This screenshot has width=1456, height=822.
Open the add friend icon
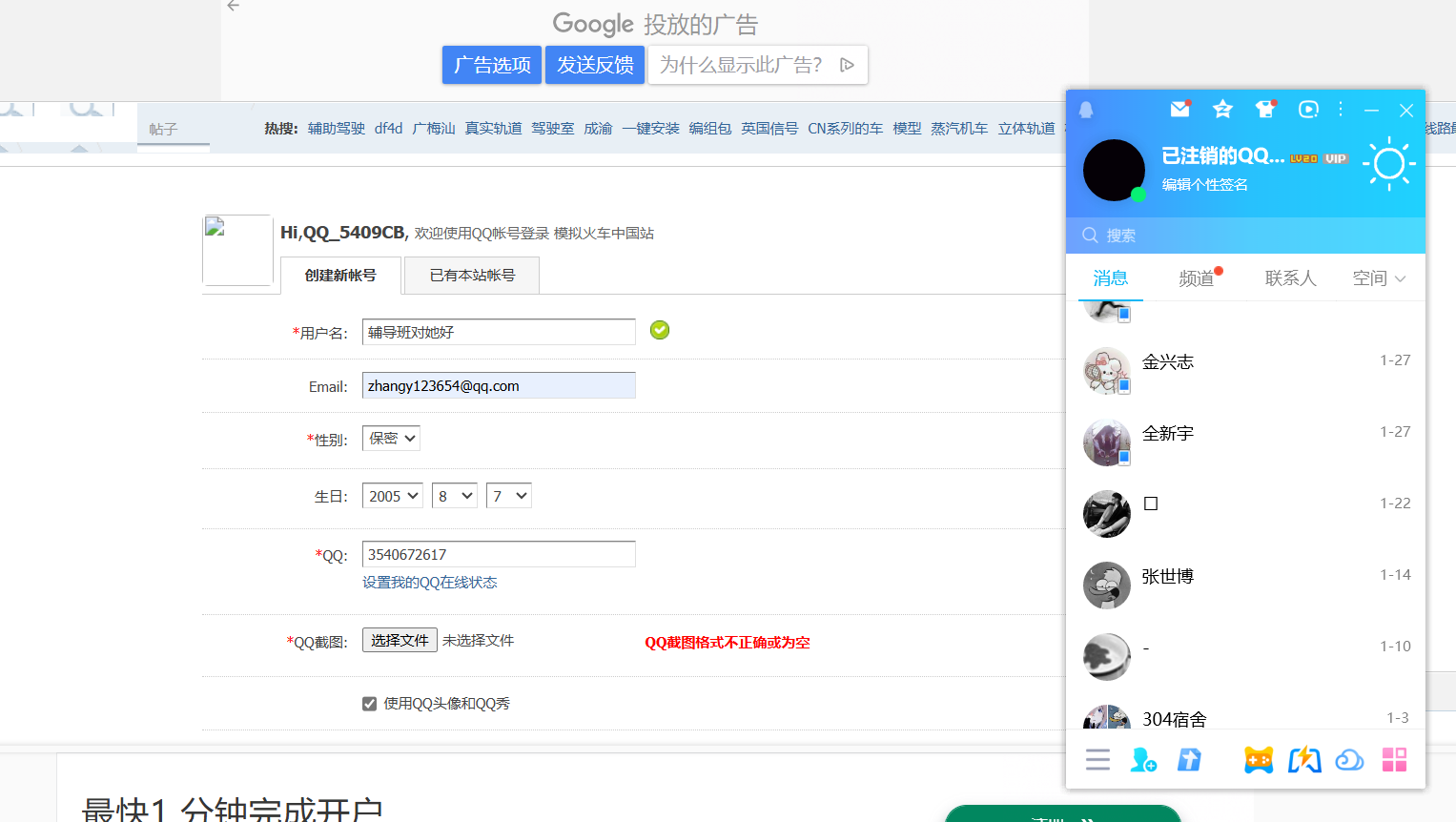(x=1143, y=760)
